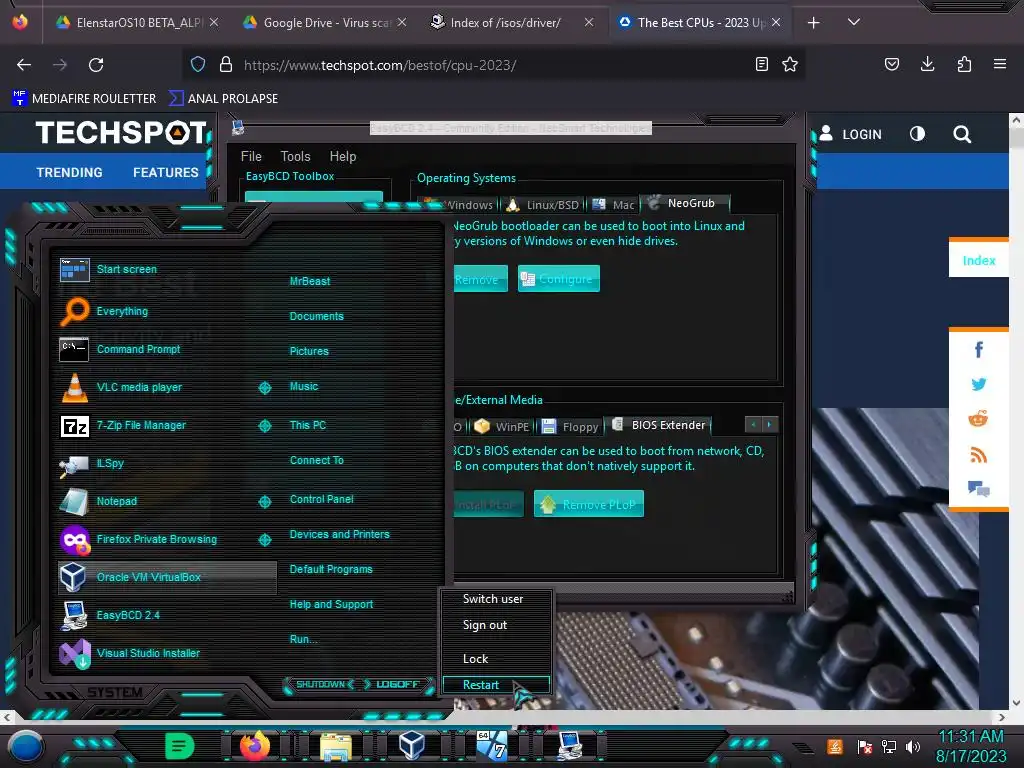Open the green notes app taskbar icon
Screen dimensions: 1024x768
click(180, 745)
